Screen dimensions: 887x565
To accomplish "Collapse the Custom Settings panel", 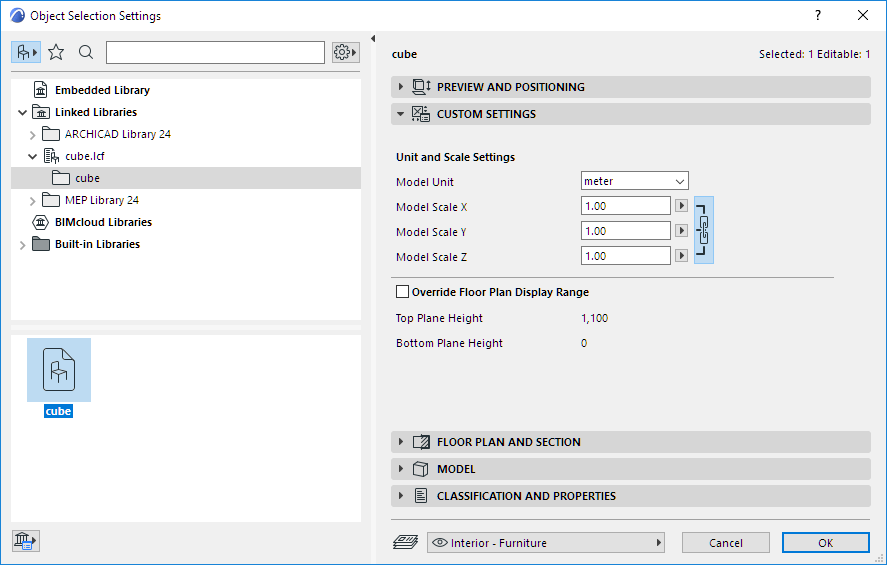I will click(402, 114).
